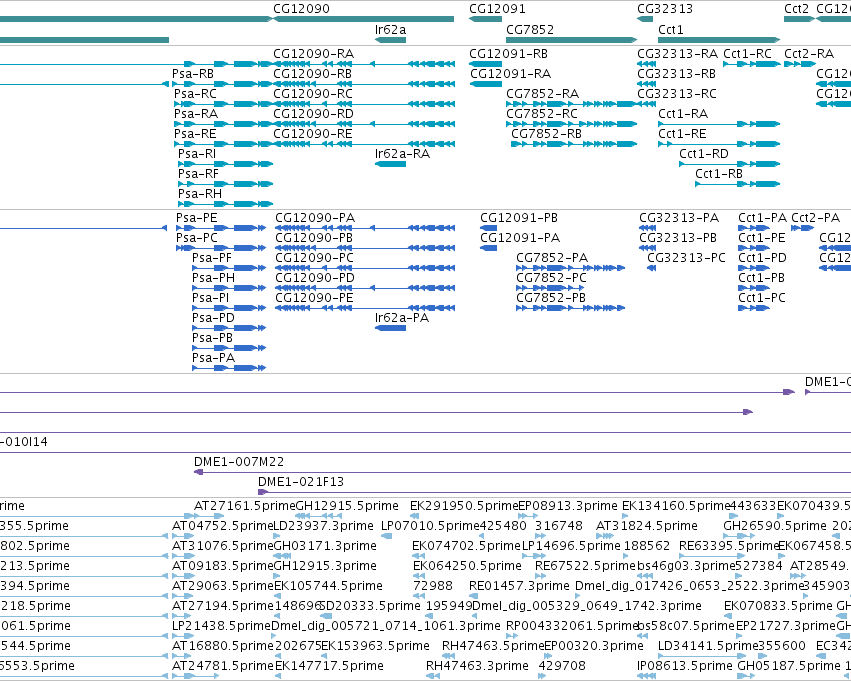Click EST label RE67522.5prime
The width and height of the screenshot is (851, 681).
click(x=585, y=566)
